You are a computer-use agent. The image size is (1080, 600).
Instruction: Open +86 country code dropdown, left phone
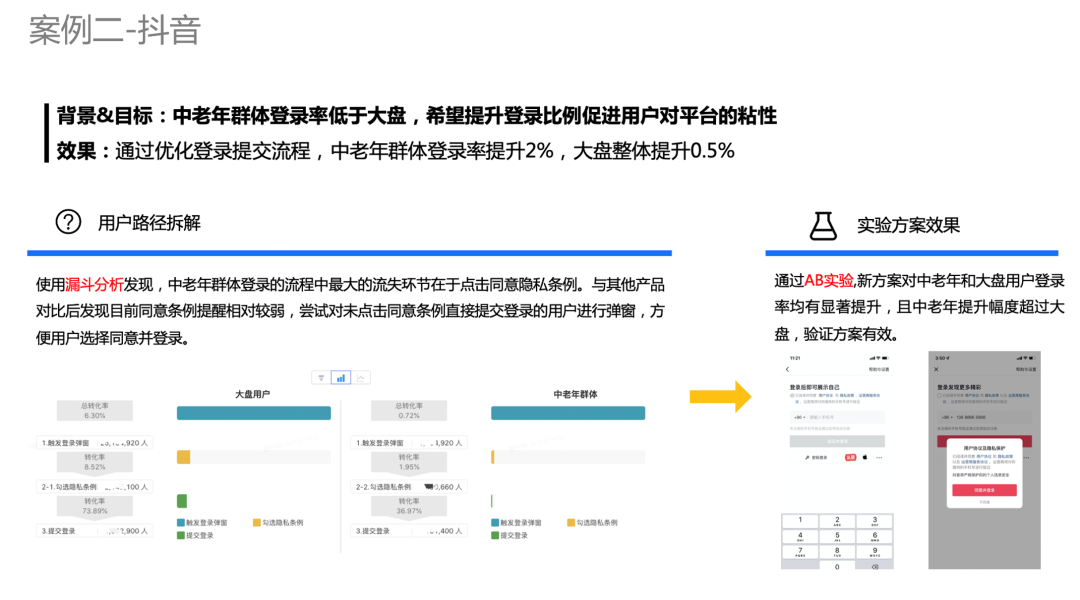tap(800, 417)
